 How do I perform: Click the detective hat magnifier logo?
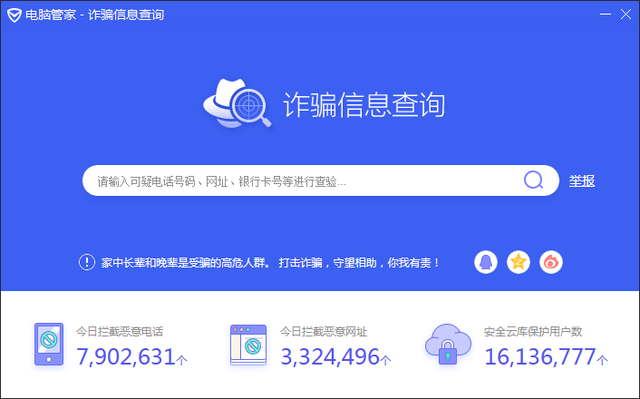tap(238, 103)
